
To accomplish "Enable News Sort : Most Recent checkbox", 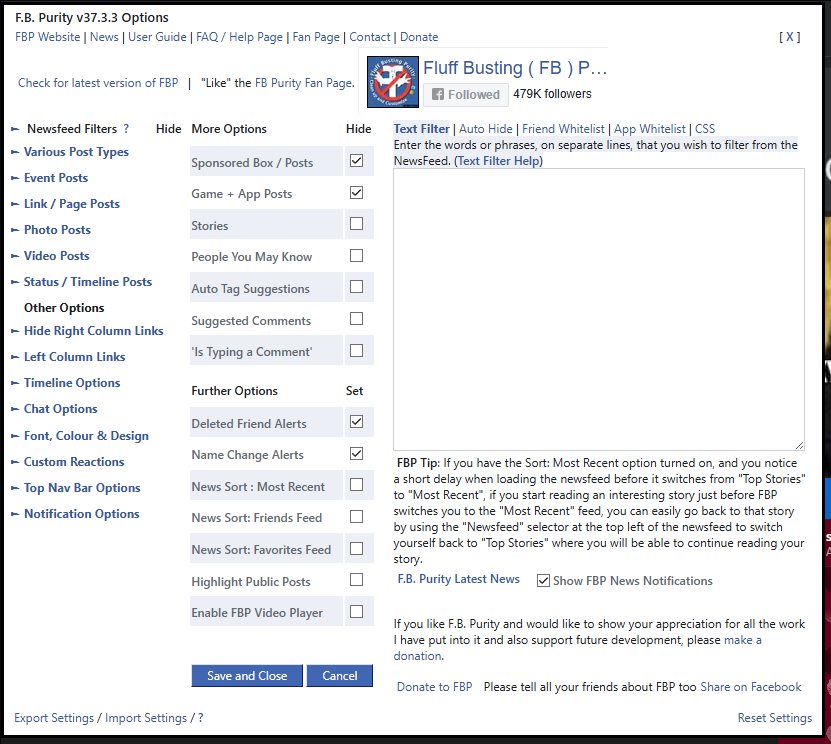I will tap(357, 485).
